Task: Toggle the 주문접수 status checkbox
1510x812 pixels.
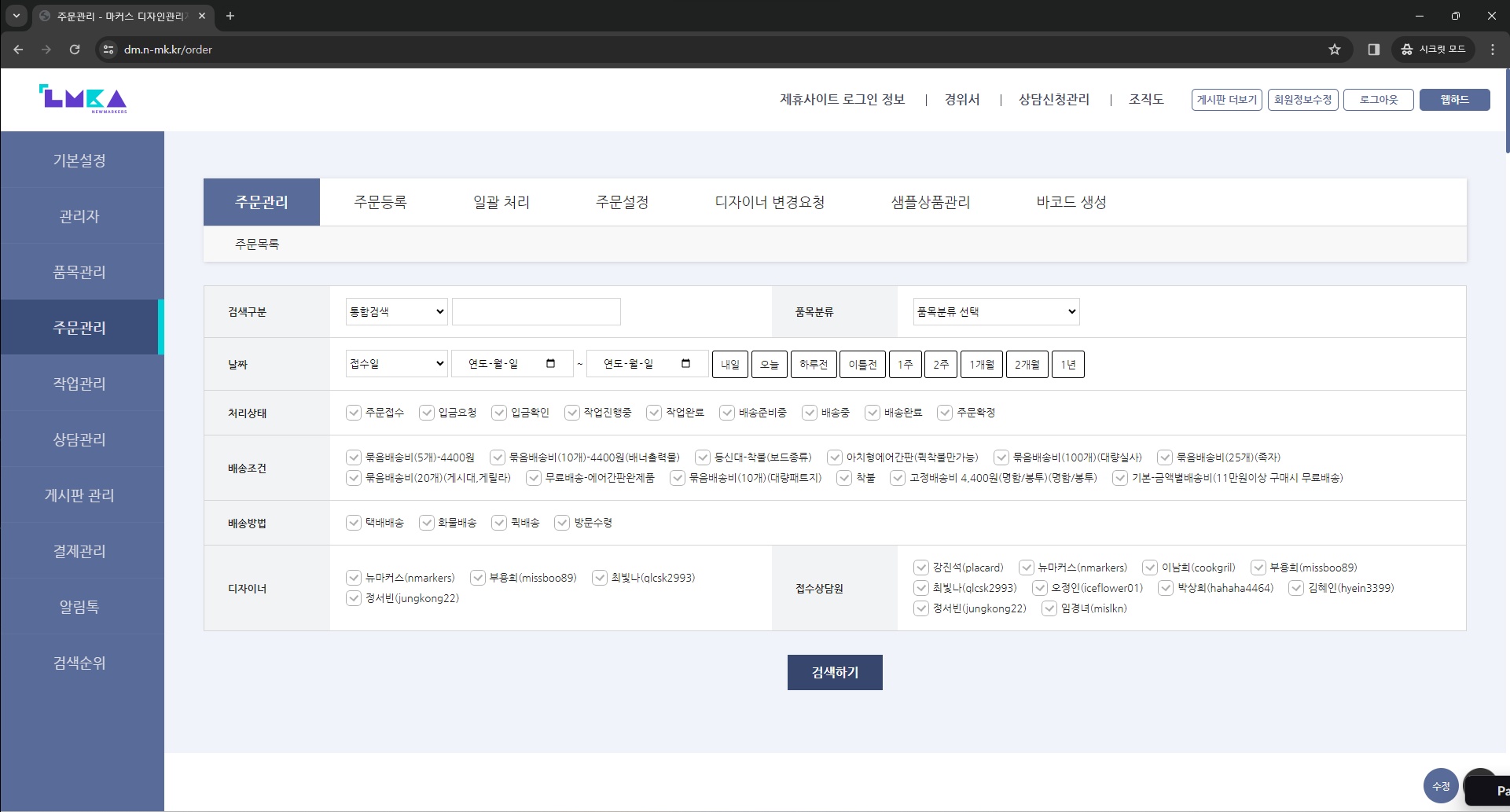Action: (x=354, y=413)
